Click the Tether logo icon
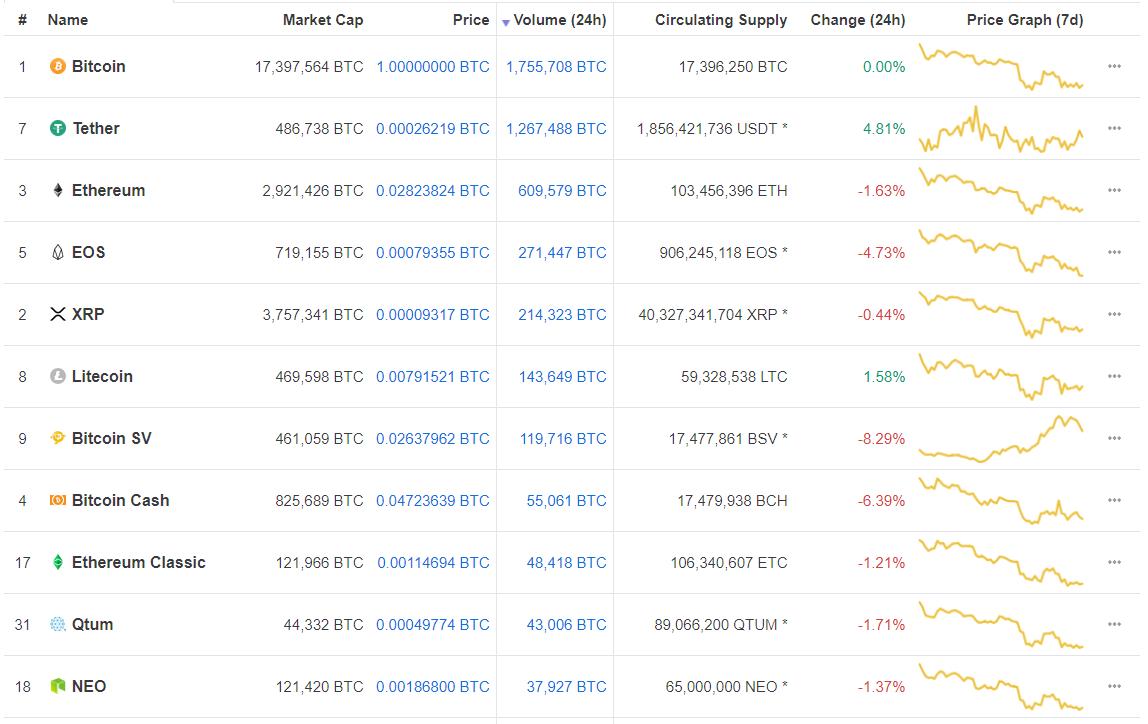 [x=58, y=129]
